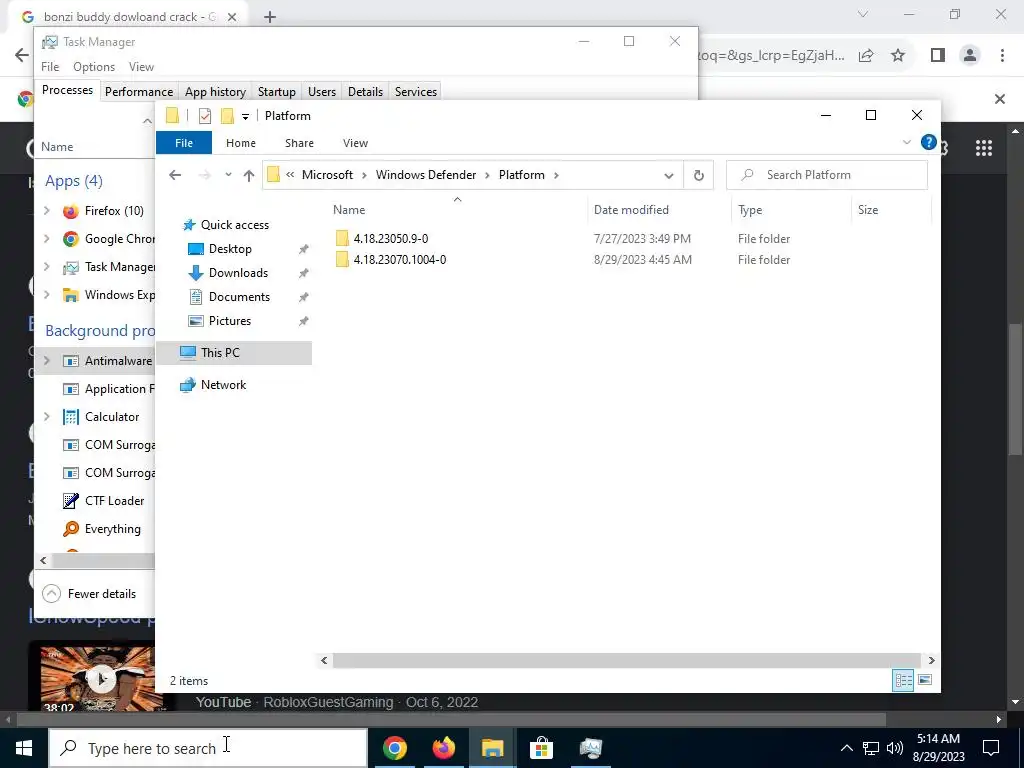Switch to Startup tab in Task Manager

[276, 91]
